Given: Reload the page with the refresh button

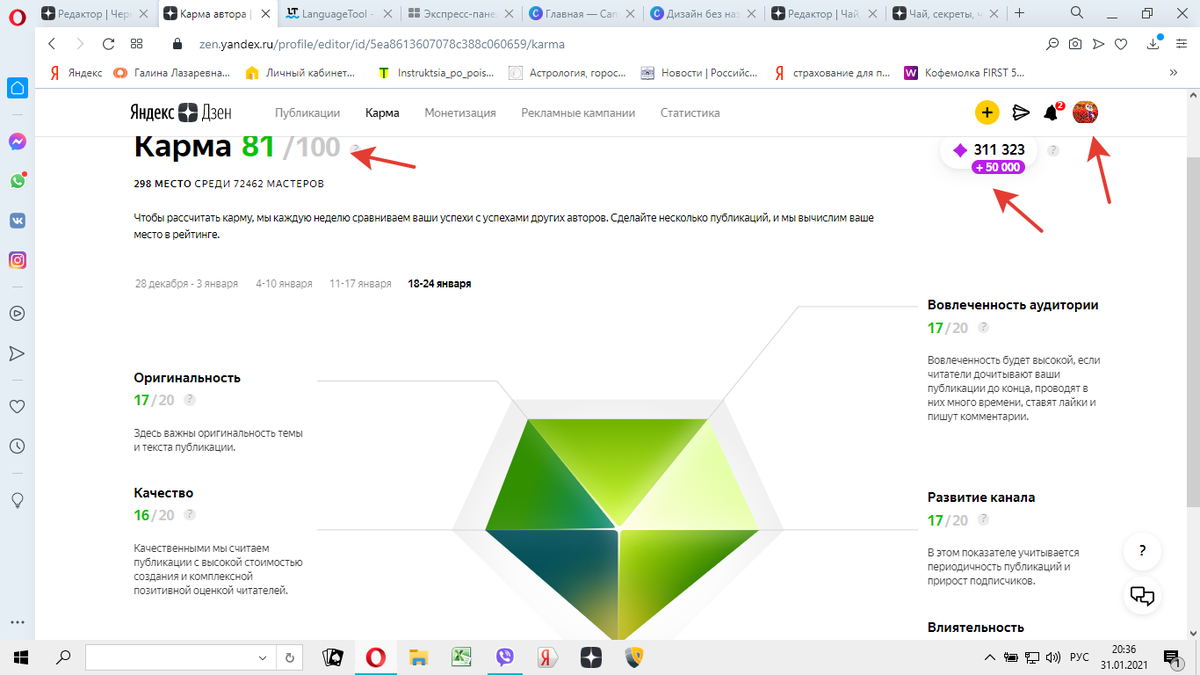Looking at the screenshot, I should click(108, 44).
